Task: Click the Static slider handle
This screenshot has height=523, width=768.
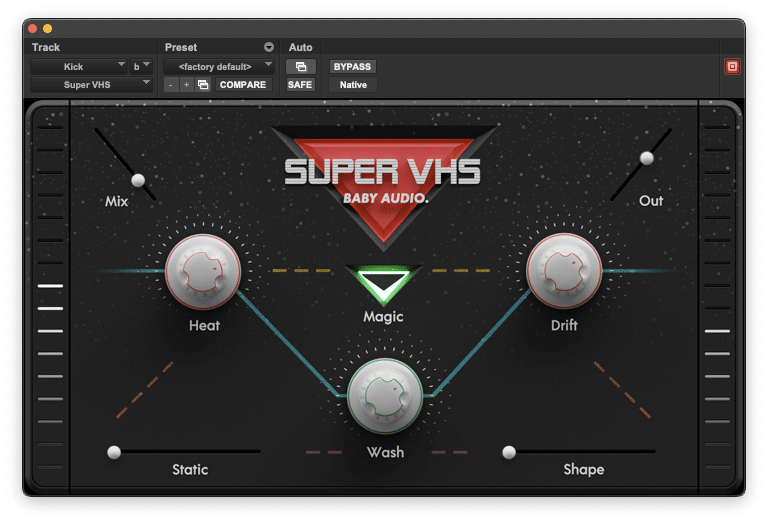Action: click(114, 452)
